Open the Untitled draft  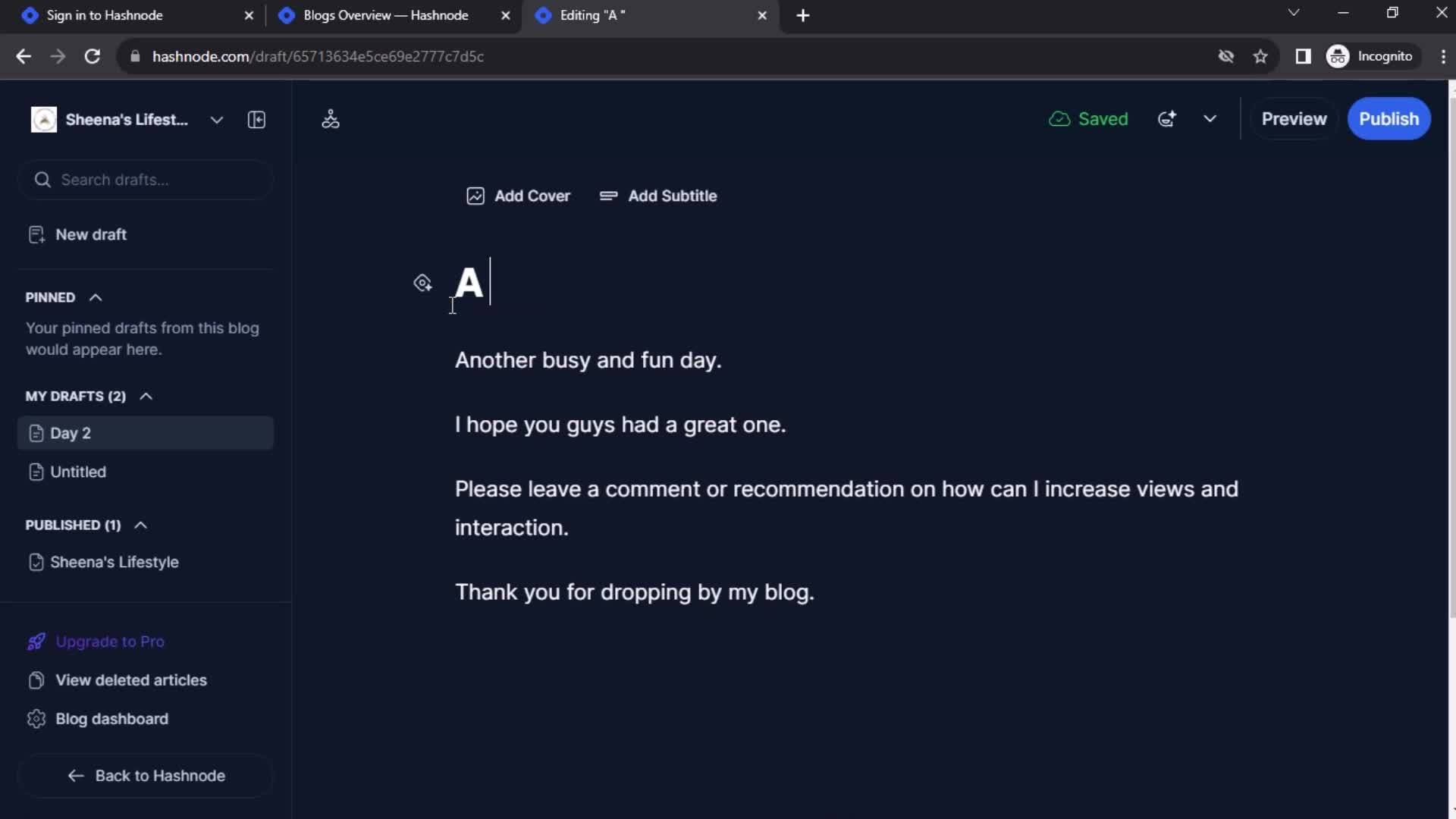click(78, 471)
